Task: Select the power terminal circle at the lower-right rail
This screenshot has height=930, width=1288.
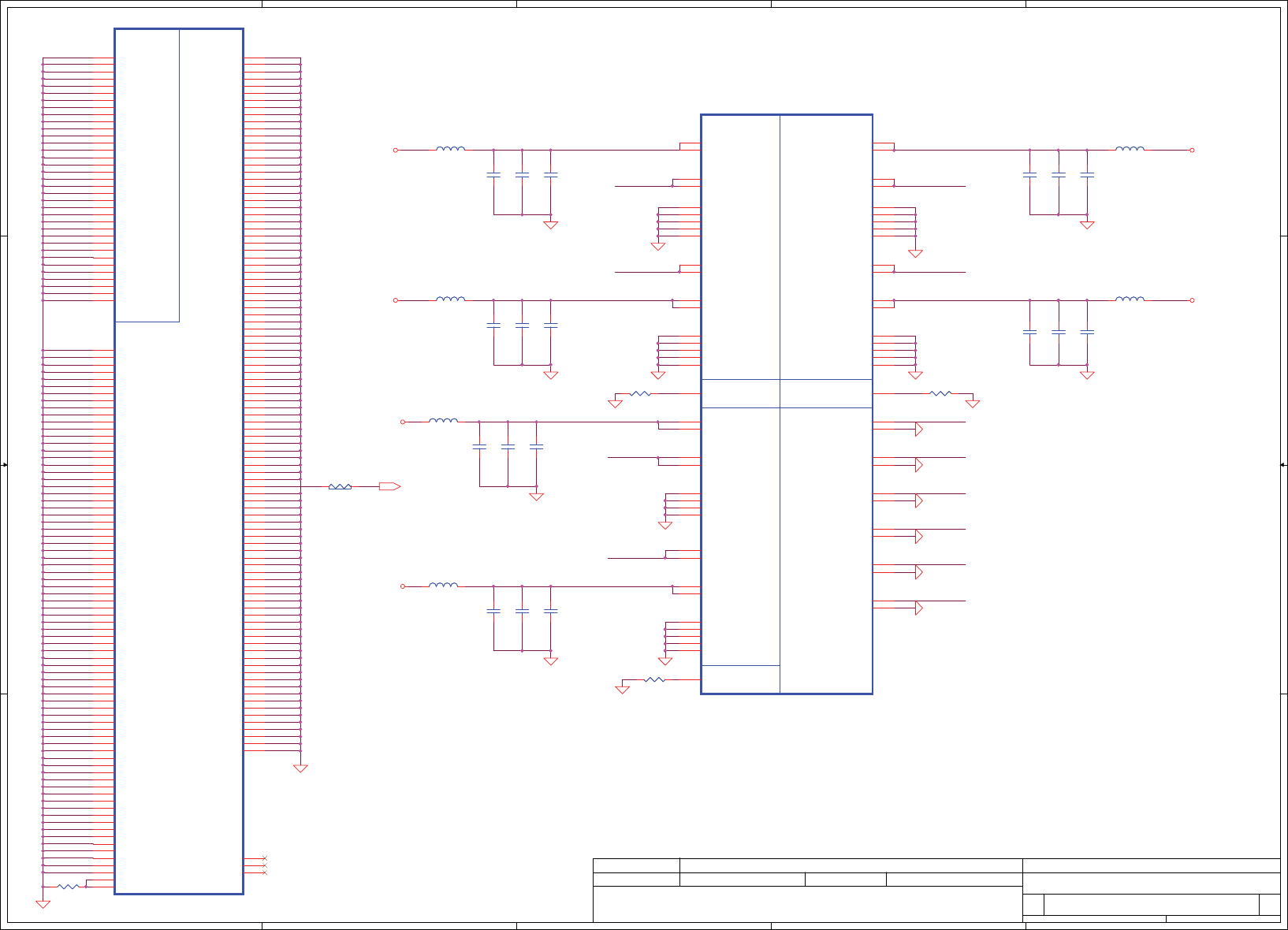Action: click(1192, 300)
